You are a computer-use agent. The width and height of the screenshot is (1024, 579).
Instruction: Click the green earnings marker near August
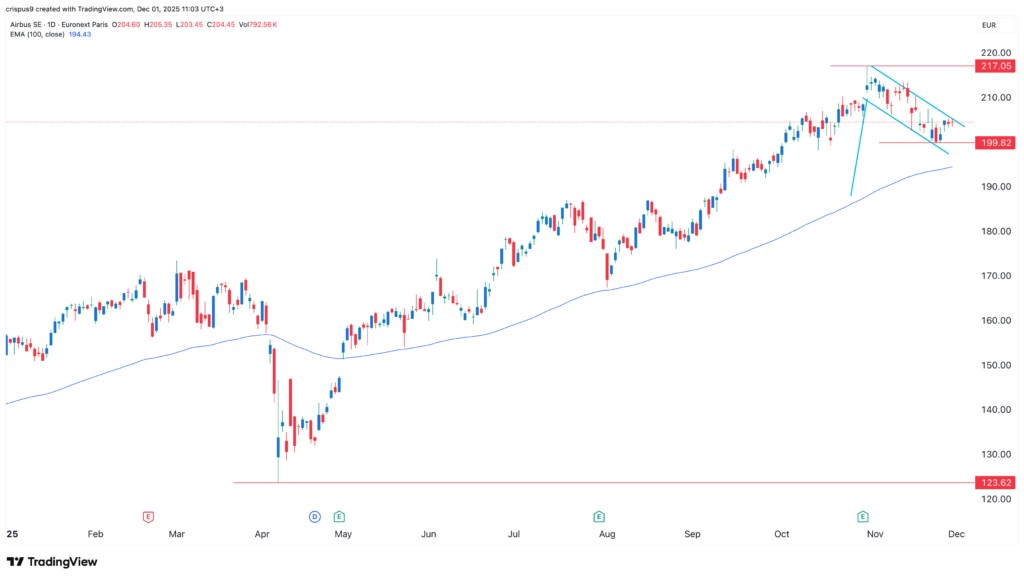pos(598,516)
